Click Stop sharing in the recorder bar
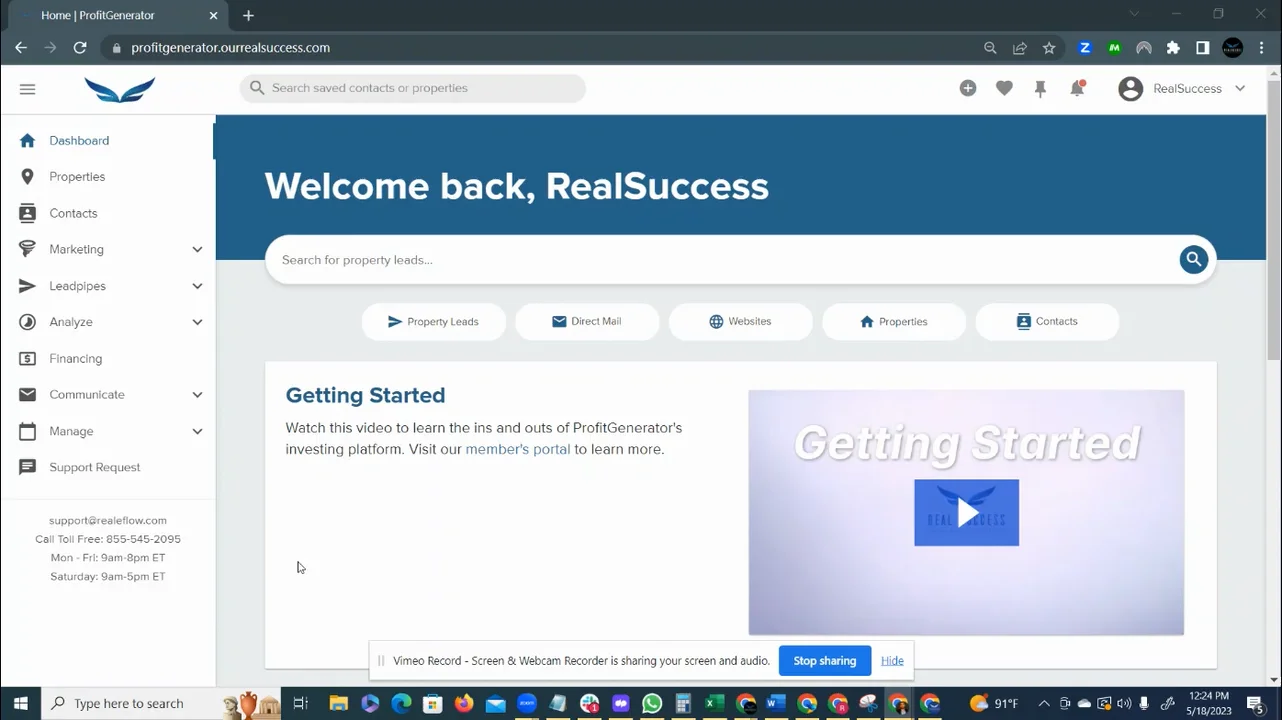Screen dimensions: 1282x720 point(825,661)
